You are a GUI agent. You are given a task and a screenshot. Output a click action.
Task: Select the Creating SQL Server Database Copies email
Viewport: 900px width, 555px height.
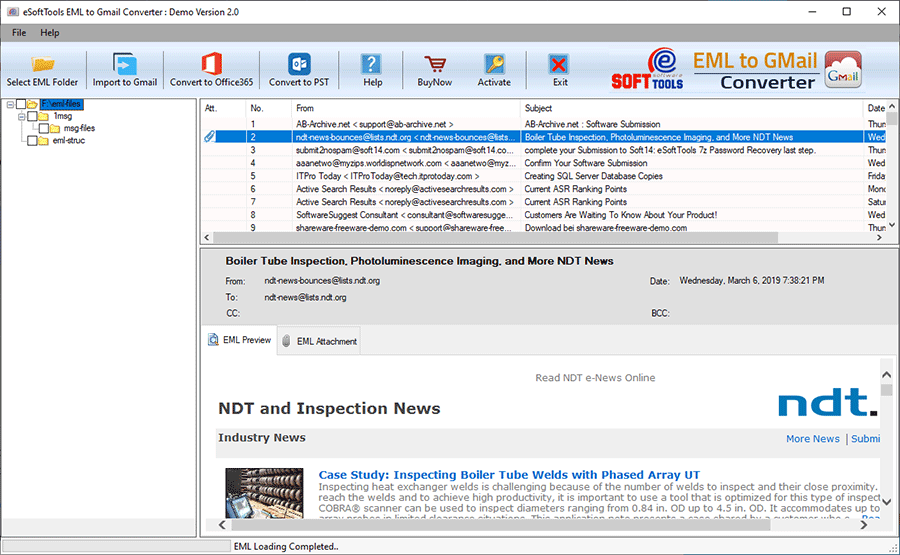tap(543, 176)
